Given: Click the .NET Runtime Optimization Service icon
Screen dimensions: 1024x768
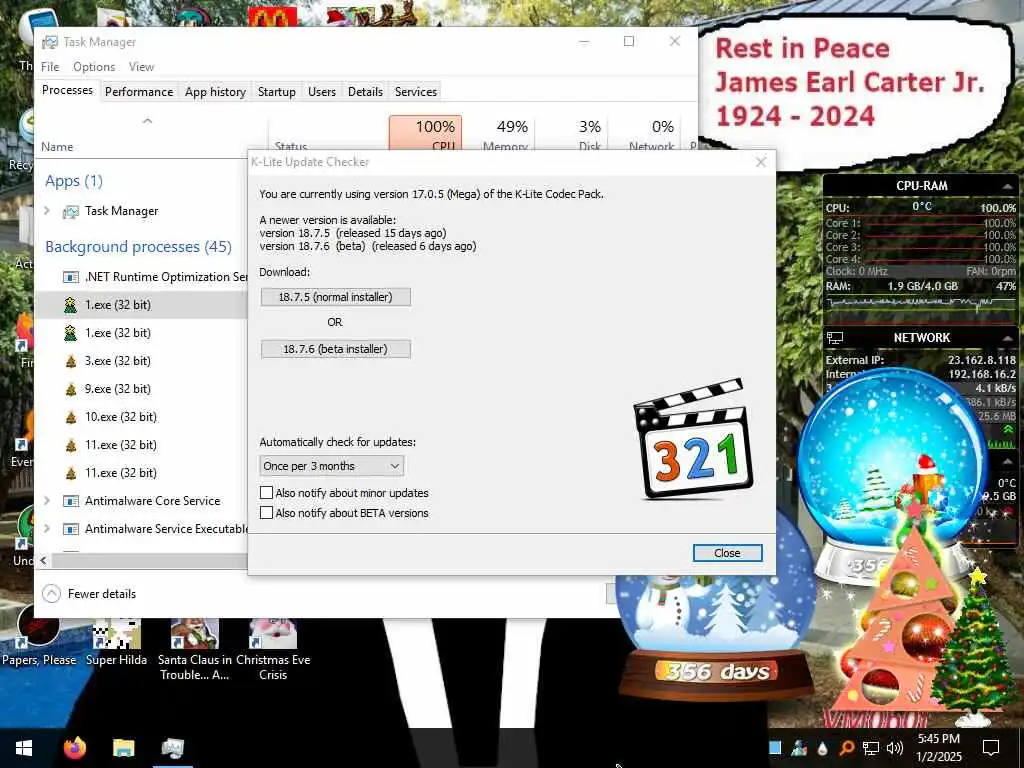Looking at the screenshot, I should coord(71,277).
